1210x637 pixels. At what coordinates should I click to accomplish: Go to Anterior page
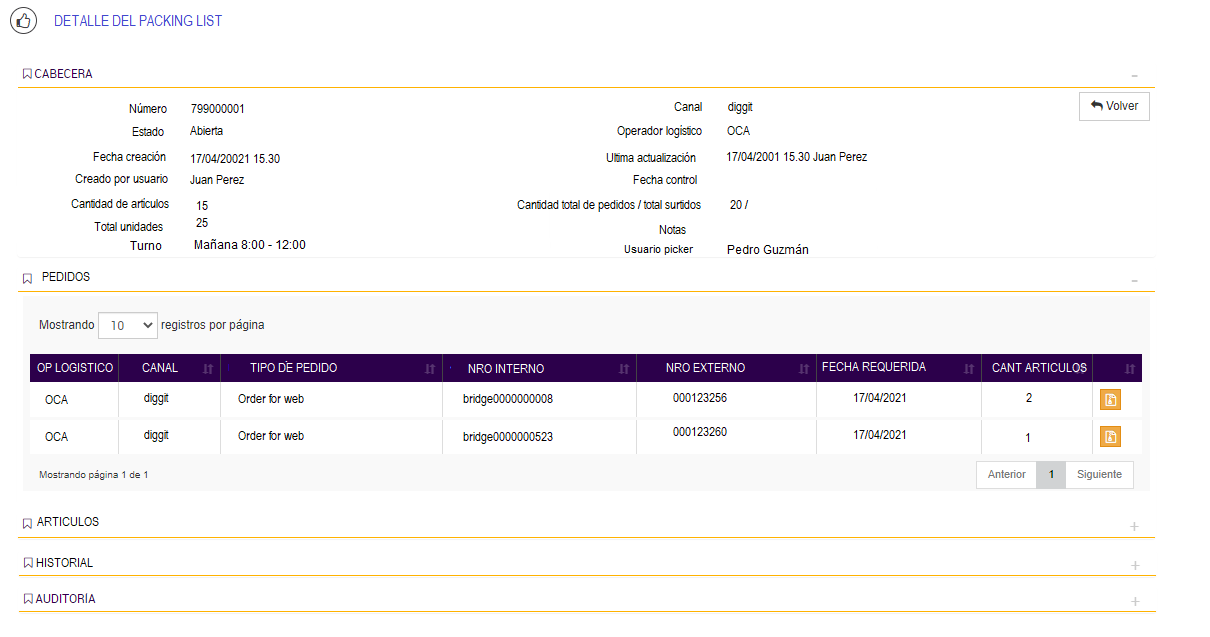point(1006,475)
